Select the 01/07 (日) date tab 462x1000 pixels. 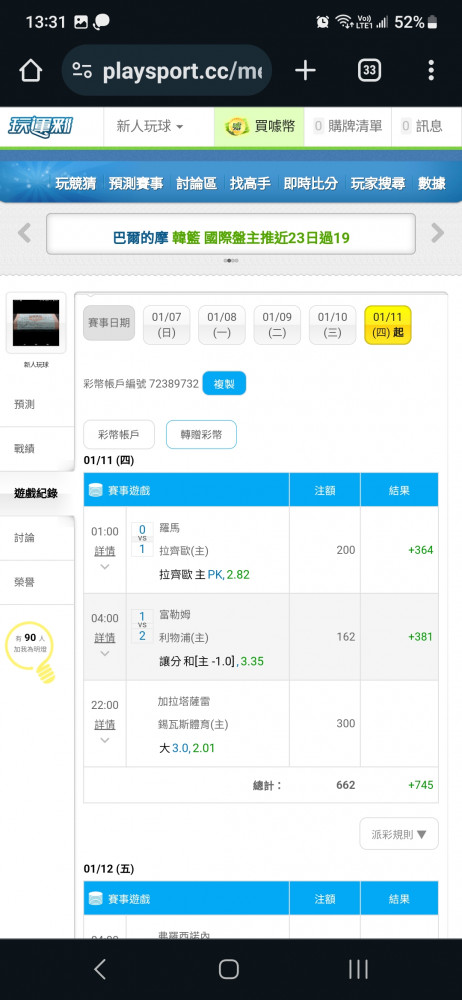[167, 325]
